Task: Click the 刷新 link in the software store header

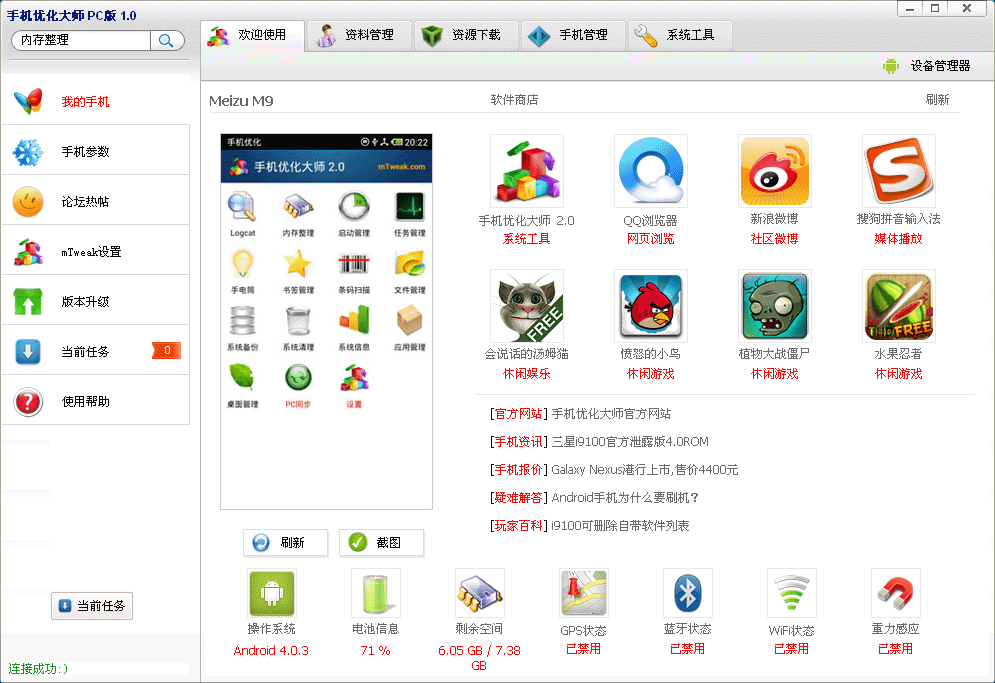Action: pyautogui.click(x=937, y=100)
